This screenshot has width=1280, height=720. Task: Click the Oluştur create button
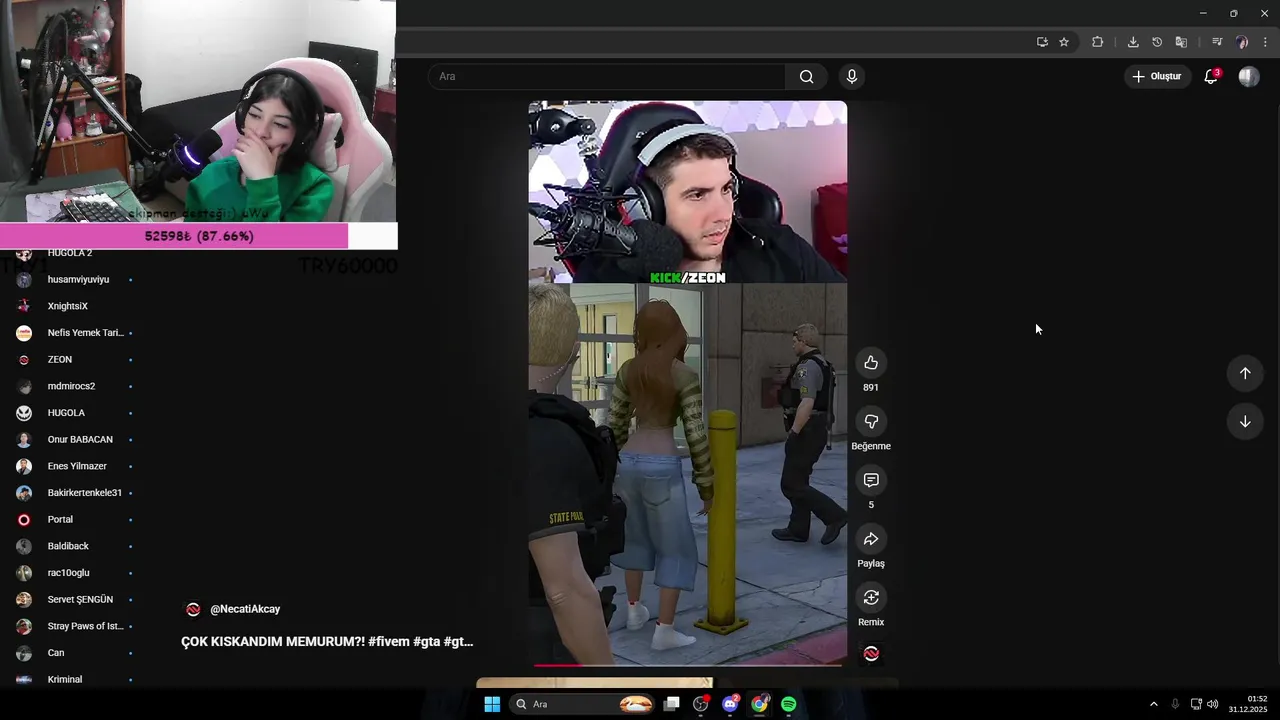click(1157, 77)
